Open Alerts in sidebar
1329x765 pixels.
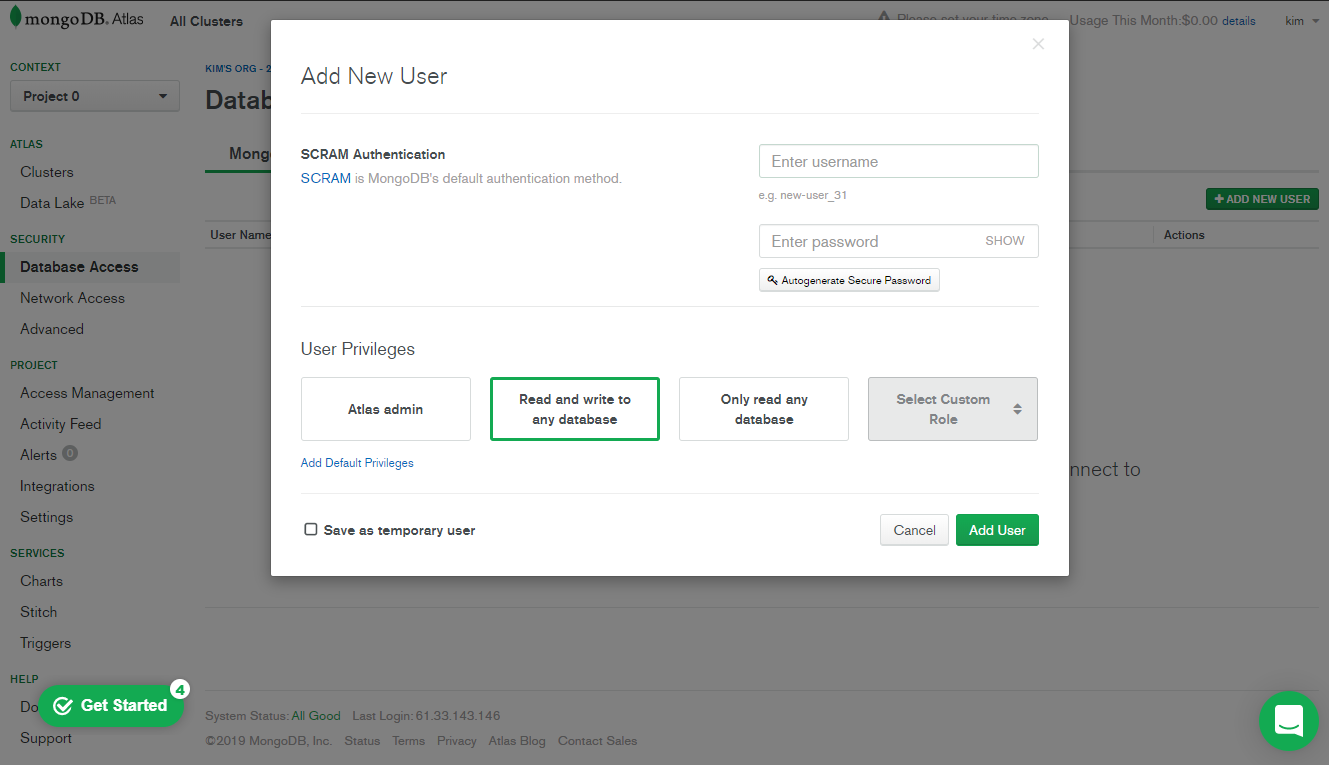coord(38,455)
